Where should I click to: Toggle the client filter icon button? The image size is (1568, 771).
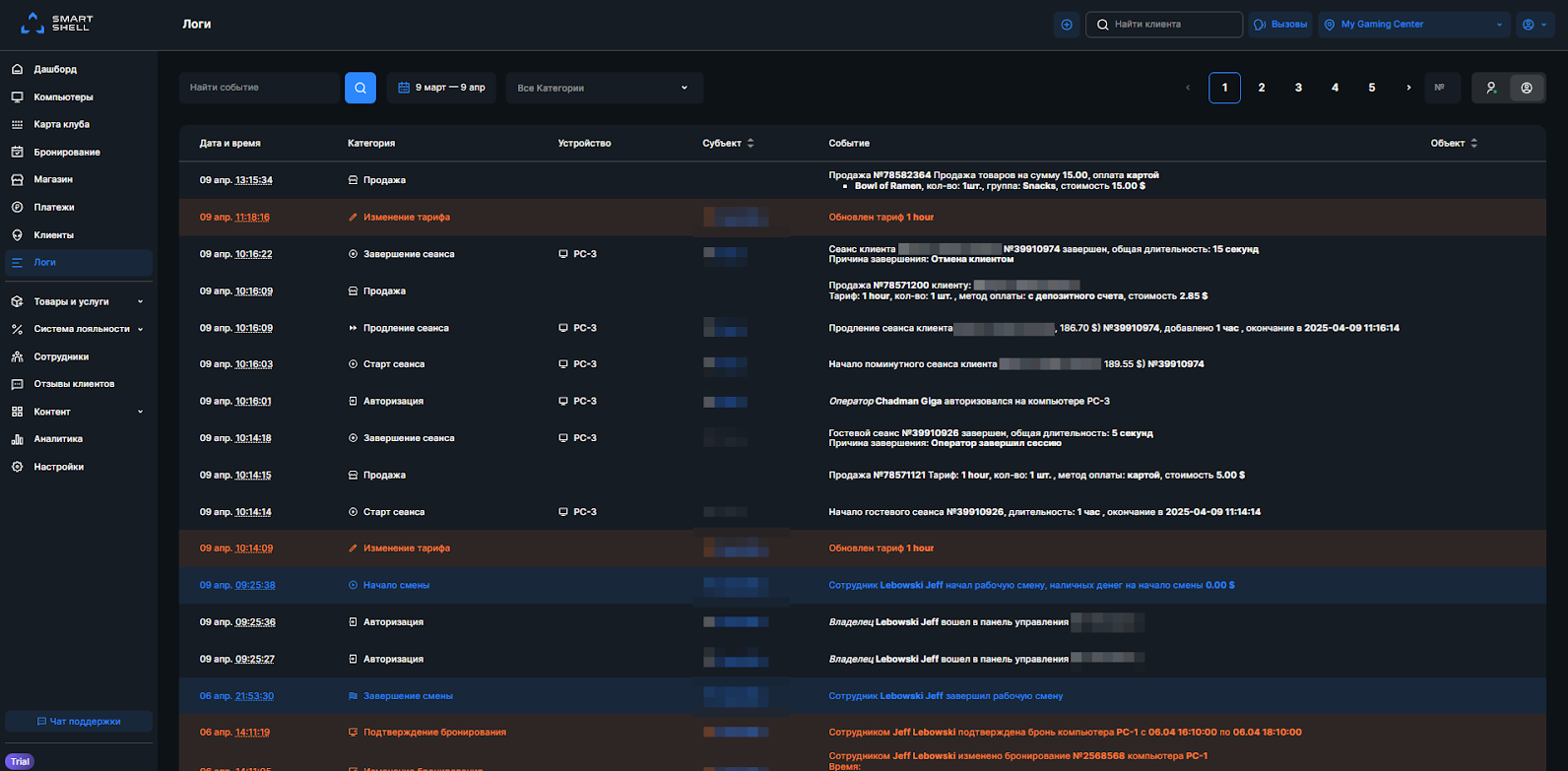point(1491,88)
